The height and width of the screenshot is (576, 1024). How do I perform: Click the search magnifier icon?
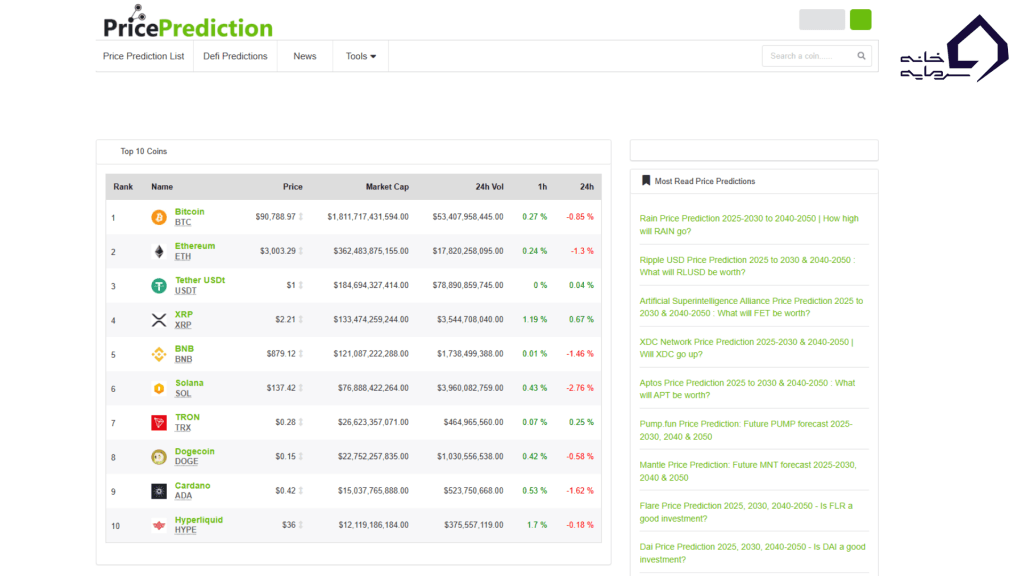click(860, 56)
